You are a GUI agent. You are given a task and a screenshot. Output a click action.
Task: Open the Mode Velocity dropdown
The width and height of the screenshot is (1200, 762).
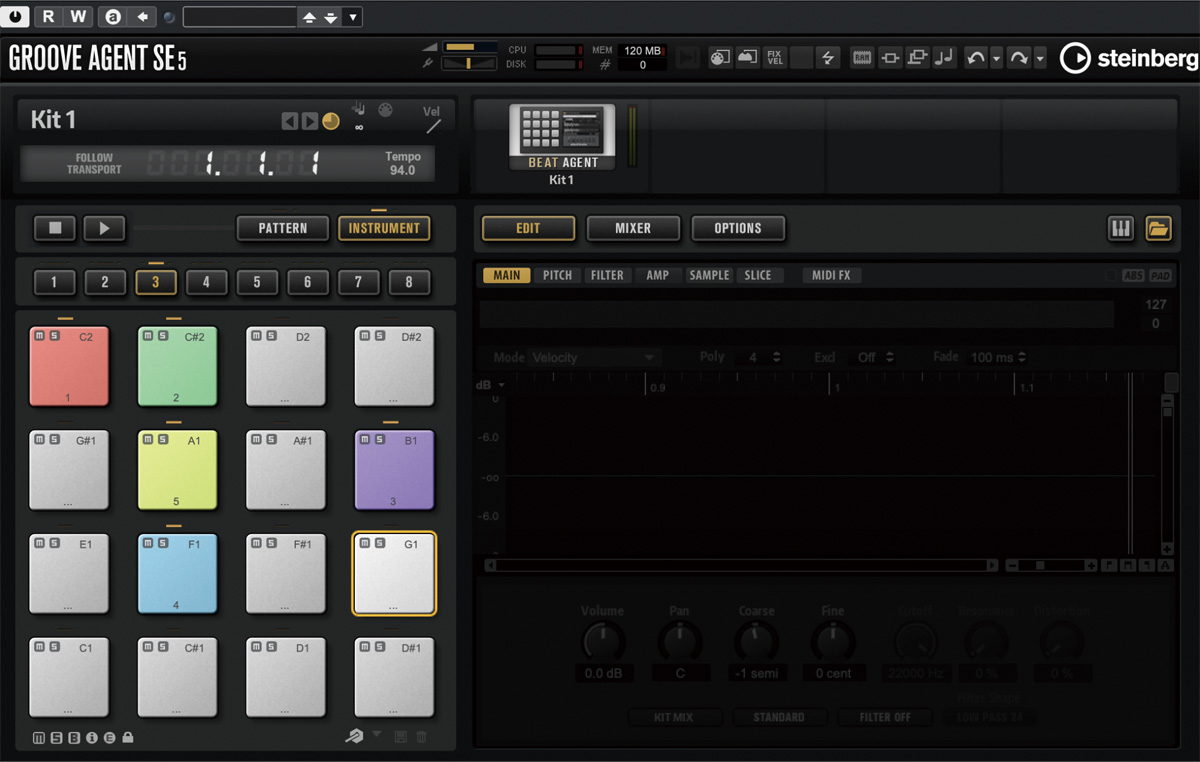594,357
